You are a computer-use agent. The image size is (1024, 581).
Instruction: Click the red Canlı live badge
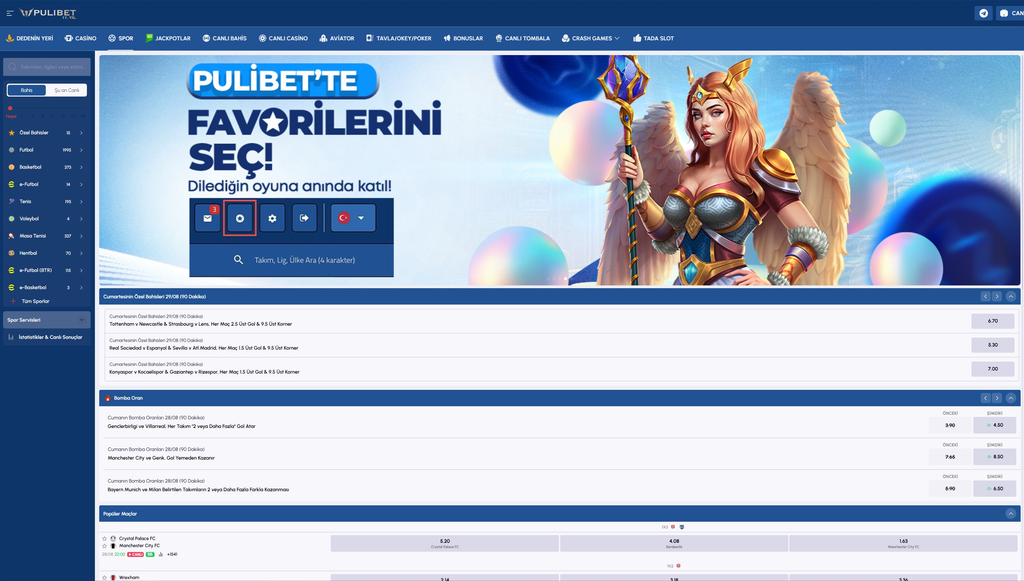click(135, 554)
